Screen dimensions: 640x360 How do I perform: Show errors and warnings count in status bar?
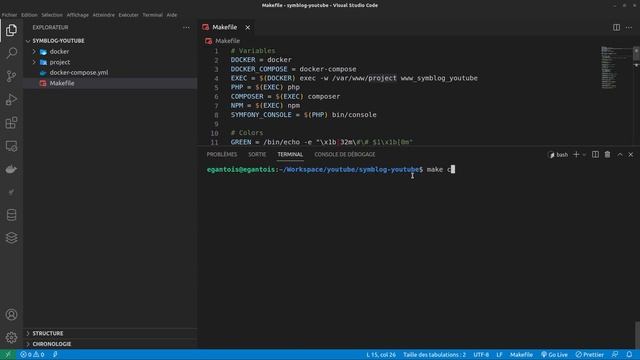click(32, 355)
